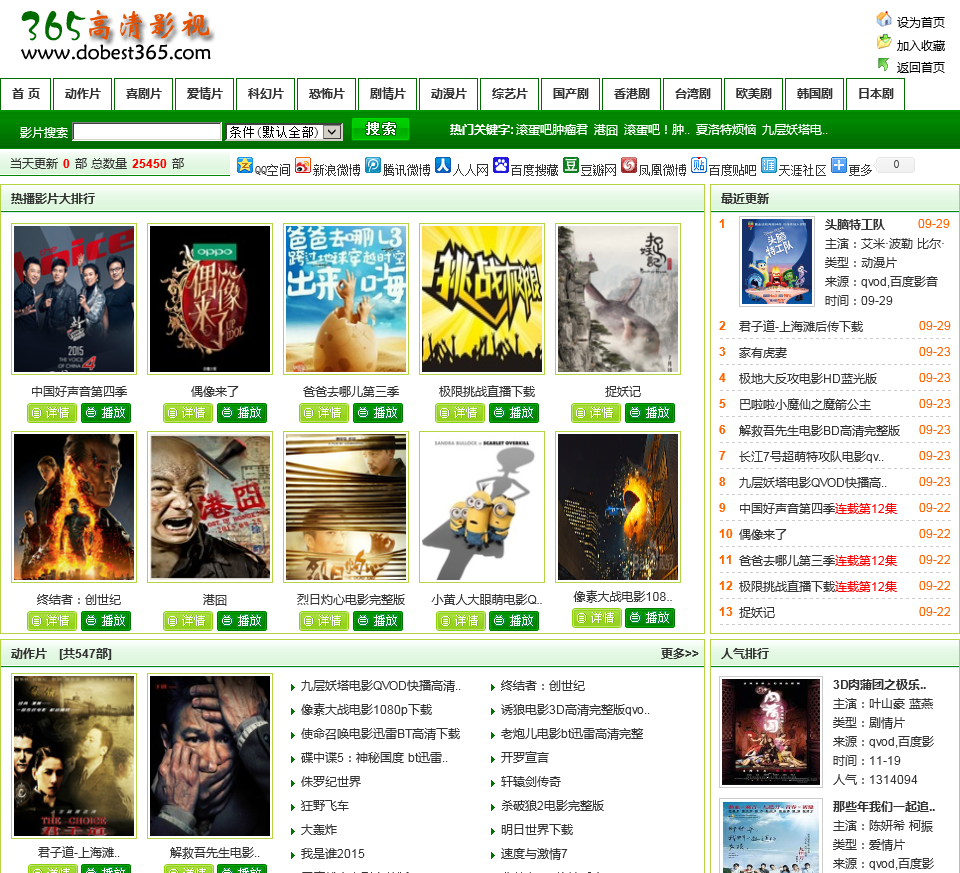Click 详情 under 爸爸去哪儿第三季
This screenshot has height=873, width=960.
(323, 413)
